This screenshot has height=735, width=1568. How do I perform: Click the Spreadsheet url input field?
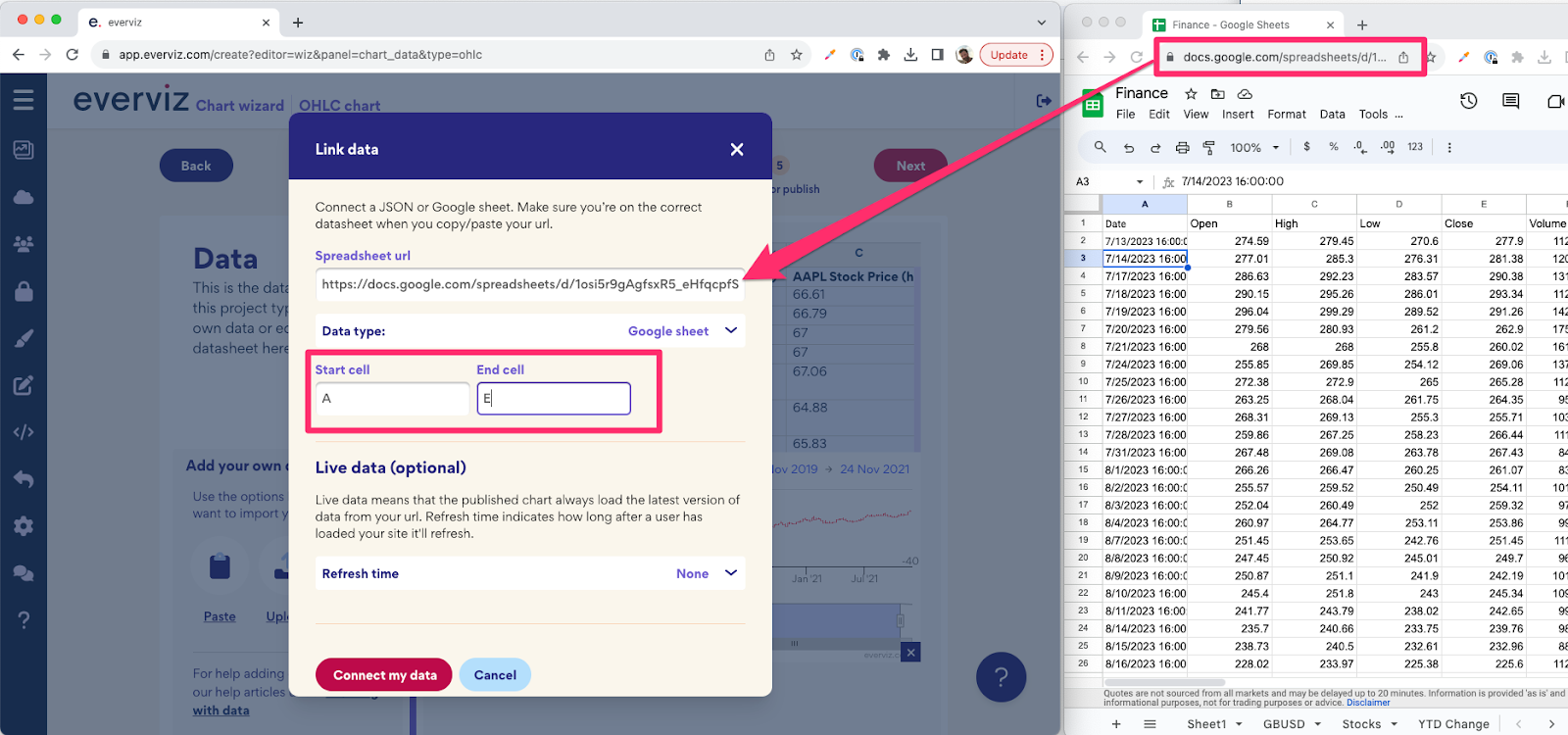[529, 284]
